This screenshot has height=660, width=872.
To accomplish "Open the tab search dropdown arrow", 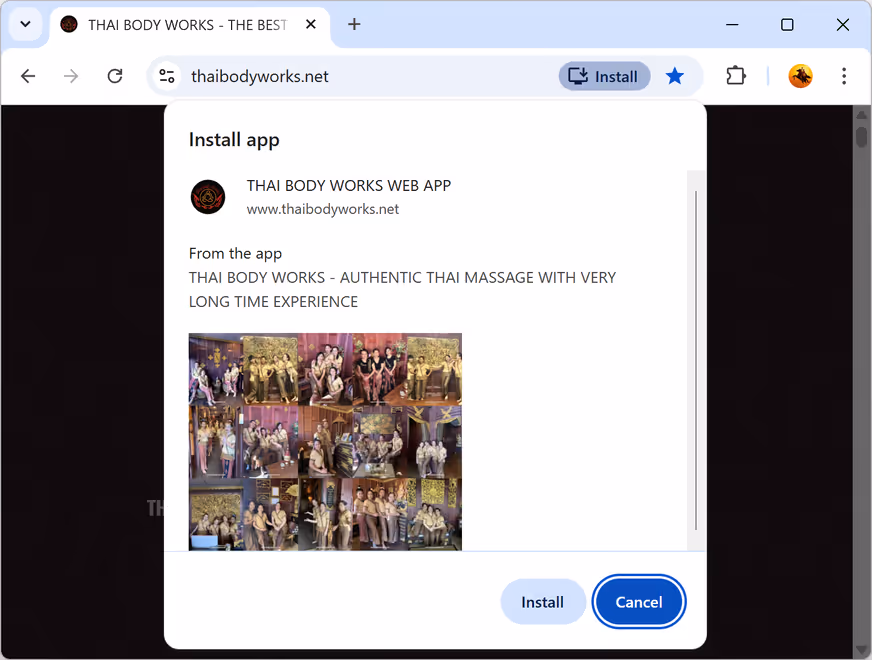I will [x=25, y=24].
